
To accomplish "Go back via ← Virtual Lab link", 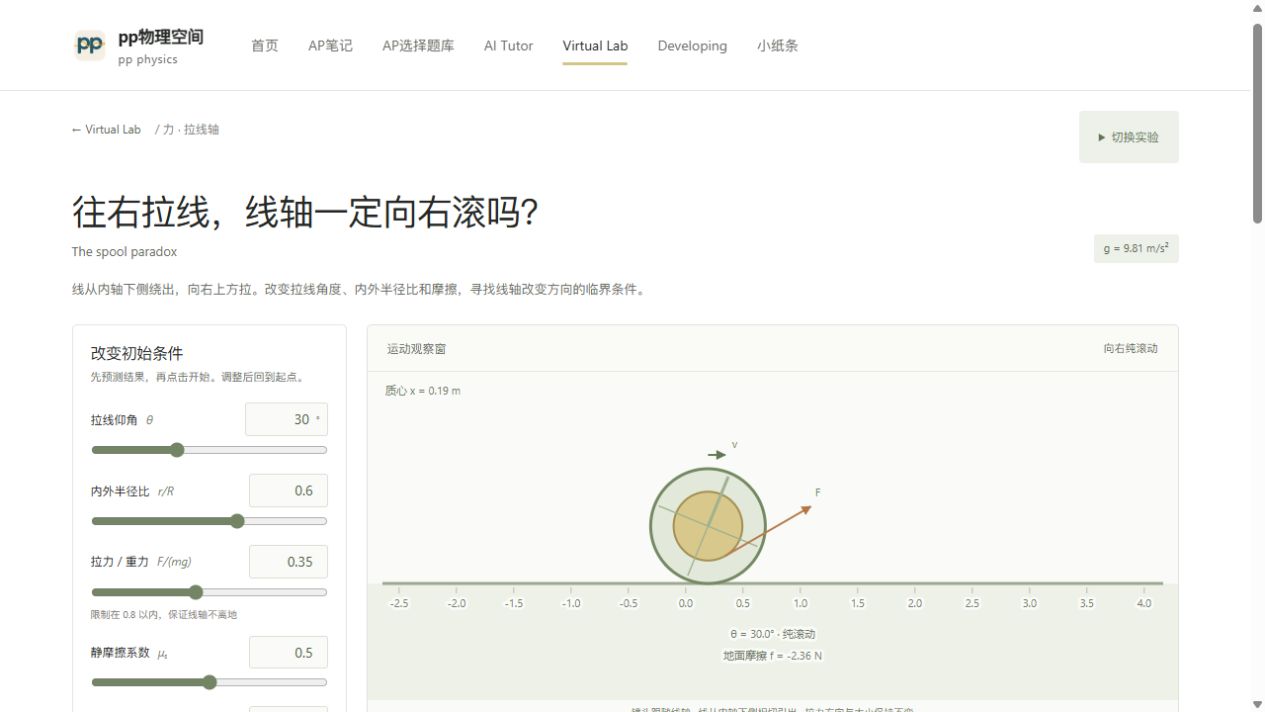I will 106,129.
